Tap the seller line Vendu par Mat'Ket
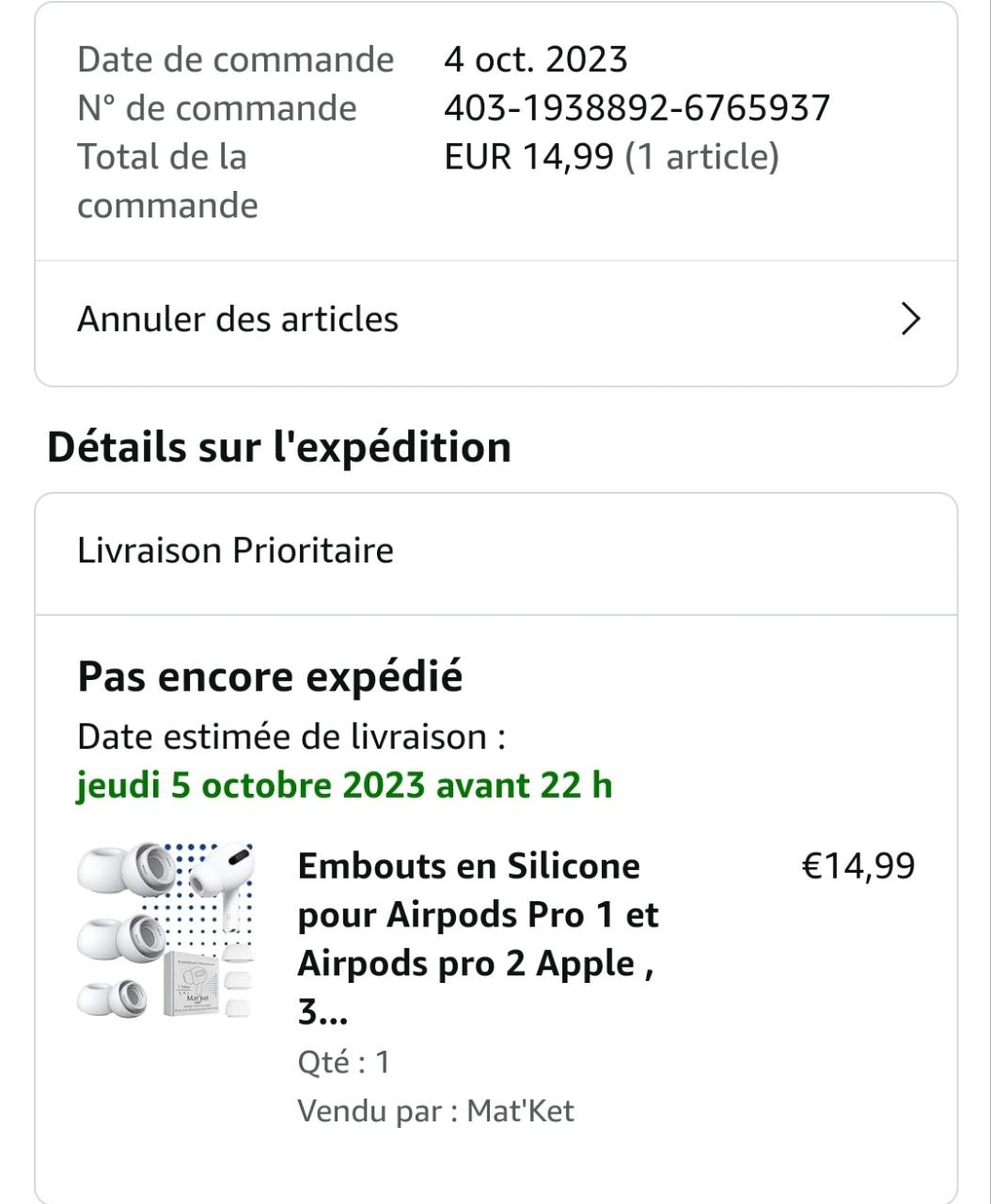Image resolution: width=991 pixels, height=1204 pixels. pyautogui.click(x=435, y=1111)
